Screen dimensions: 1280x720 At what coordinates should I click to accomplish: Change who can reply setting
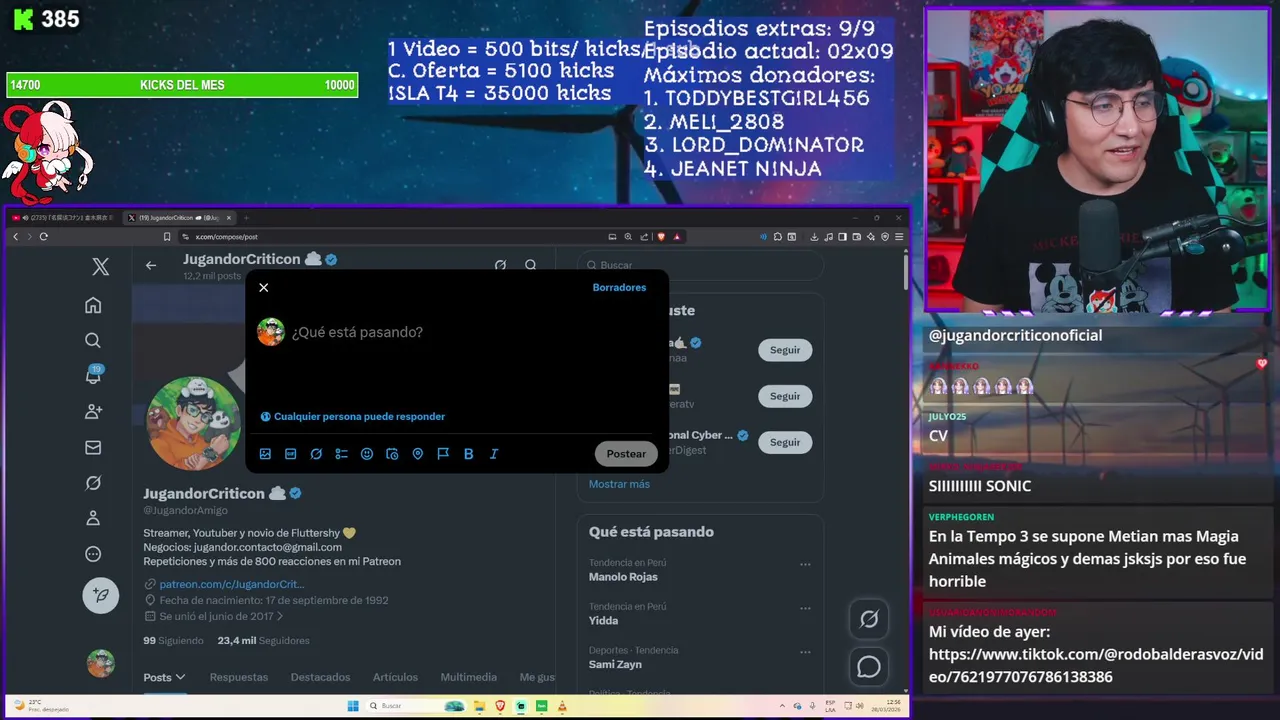pyautogui.click(x=353, y=417)
